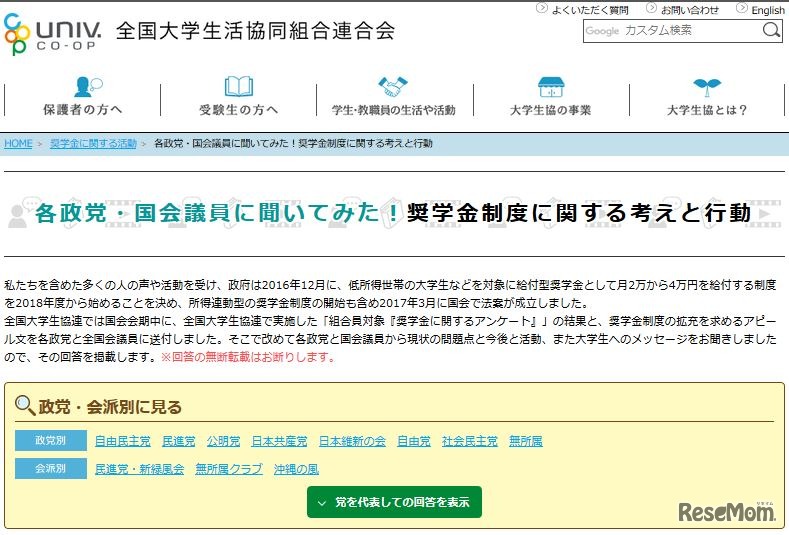Click the univ. CO-OP logo

pyautogui.click(x=52, y=34)
